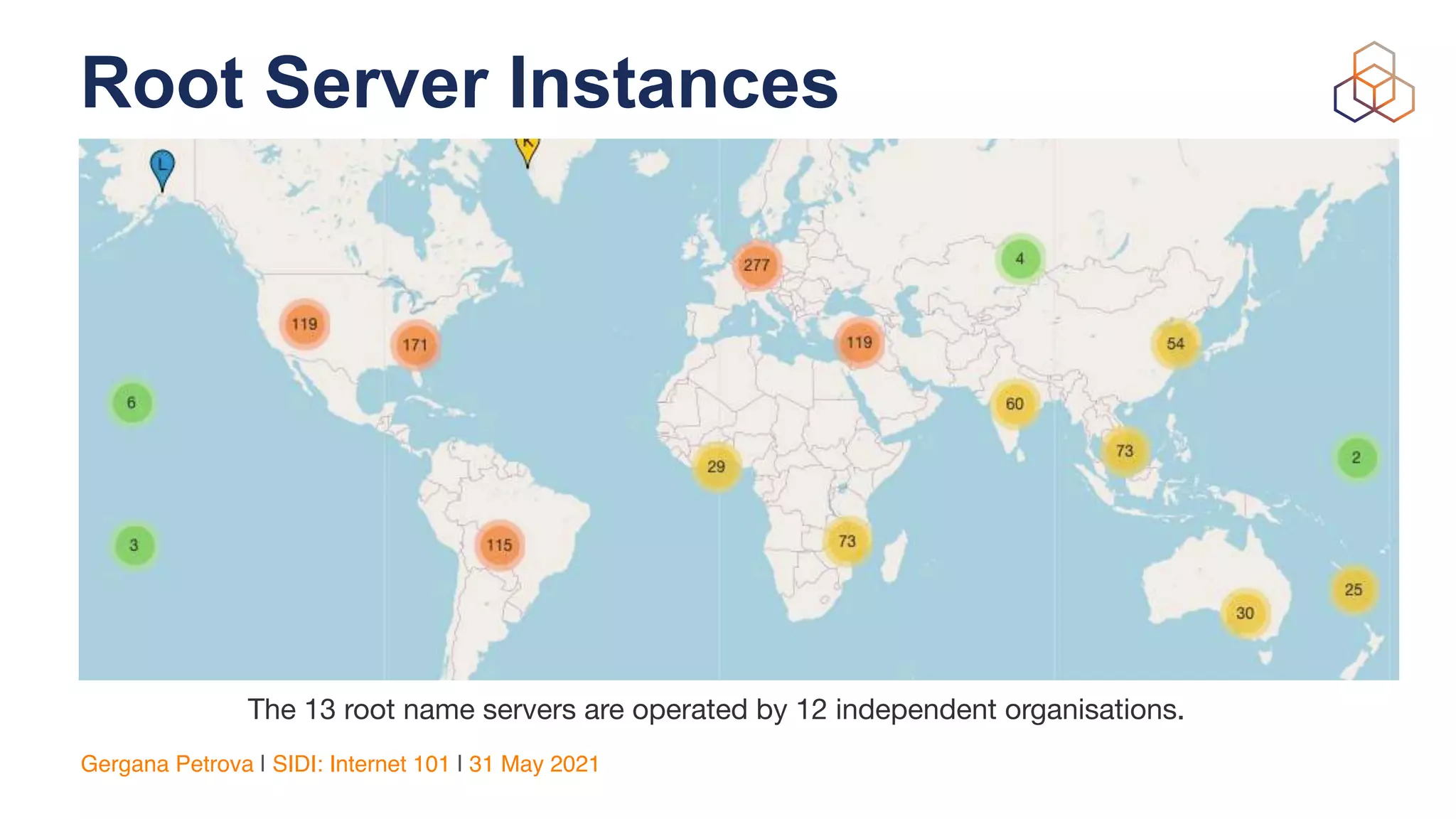The image size is (1456, 819).
Task: Click the 31 May 2021 date
Action: tap(534, 764)
